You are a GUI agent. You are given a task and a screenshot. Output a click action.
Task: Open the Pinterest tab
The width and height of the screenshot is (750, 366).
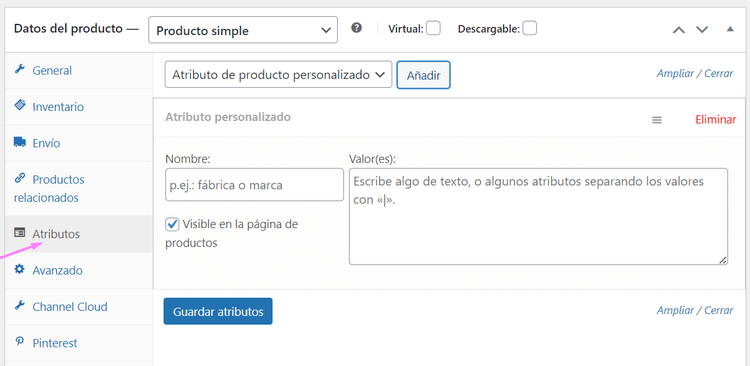coord(79,343)
